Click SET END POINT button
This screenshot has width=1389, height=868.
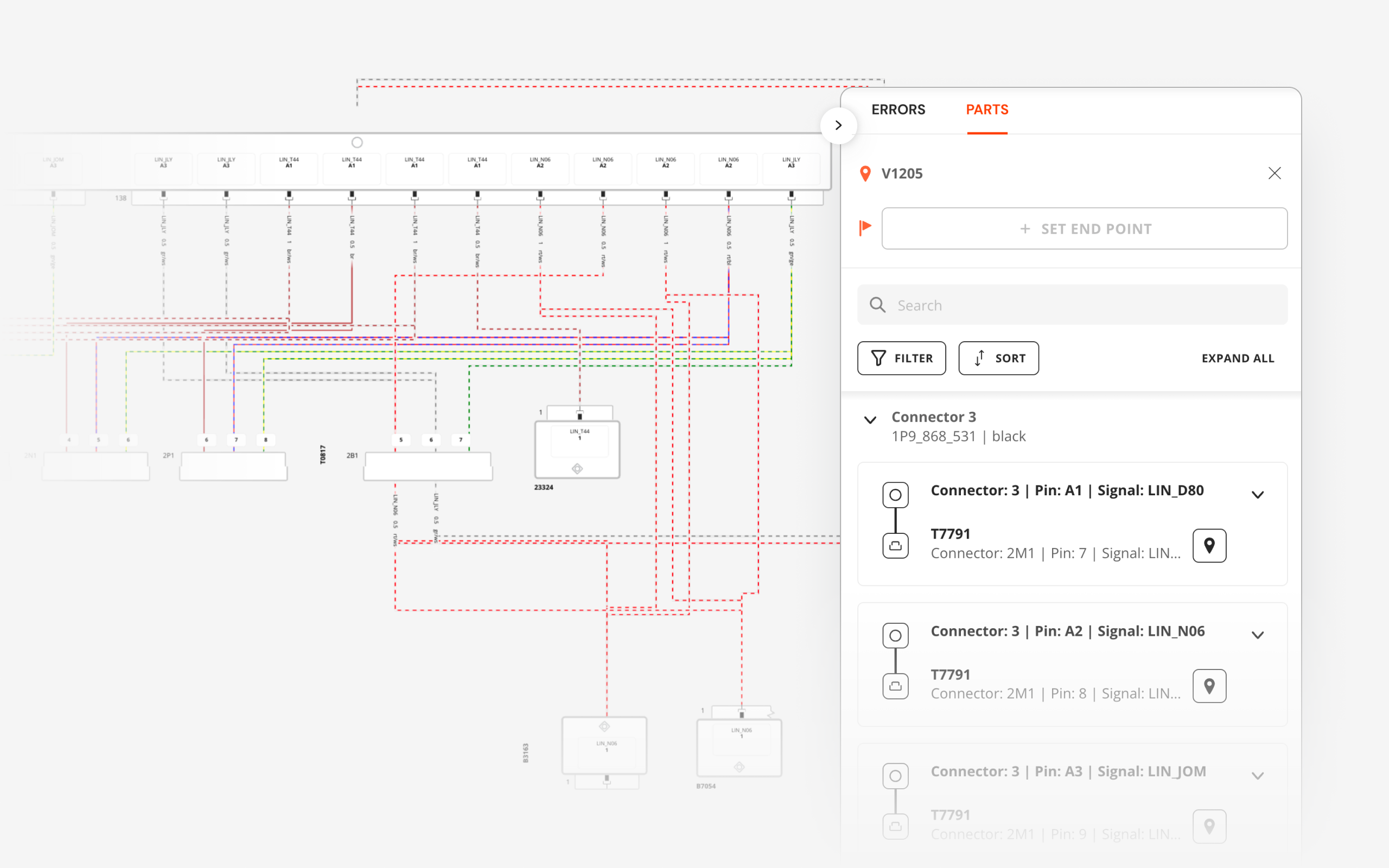pyautogui.click(x=1084, y=228)
